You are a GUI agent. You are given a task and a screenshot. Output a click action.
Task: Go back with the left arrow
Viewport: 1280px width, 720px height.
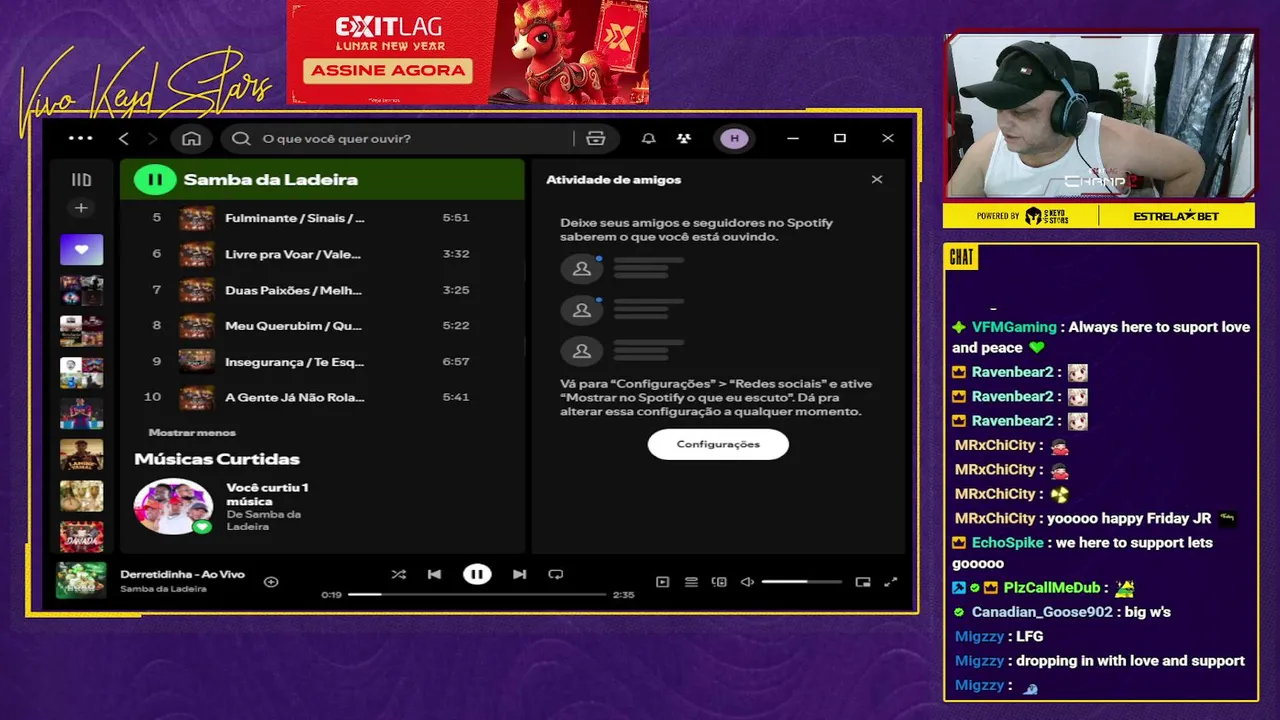(124, 138)
